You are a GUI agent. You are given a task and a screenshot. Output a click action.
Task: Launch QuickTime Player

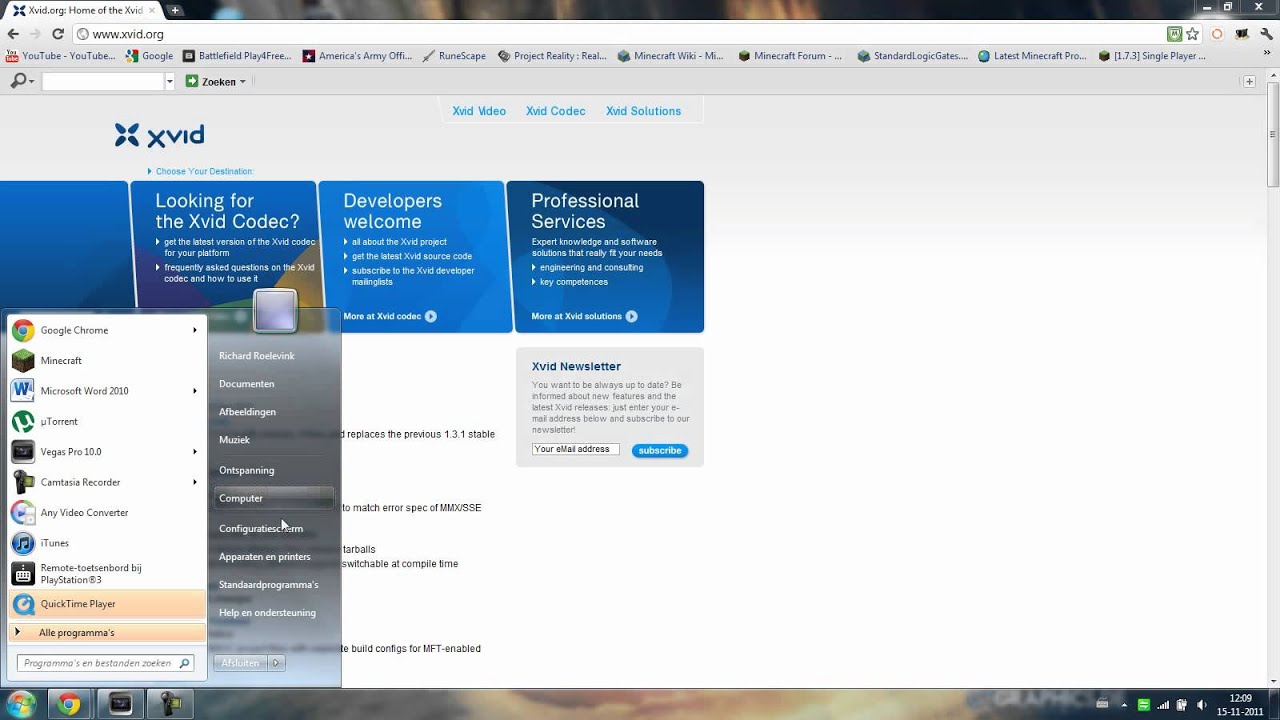point(105,604)
